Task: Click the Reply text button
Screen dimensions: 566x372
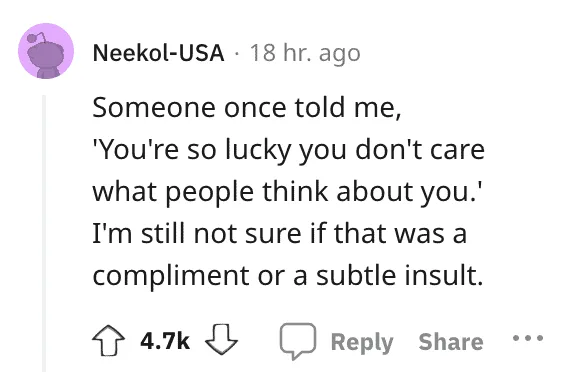Action: coord(362,342)
